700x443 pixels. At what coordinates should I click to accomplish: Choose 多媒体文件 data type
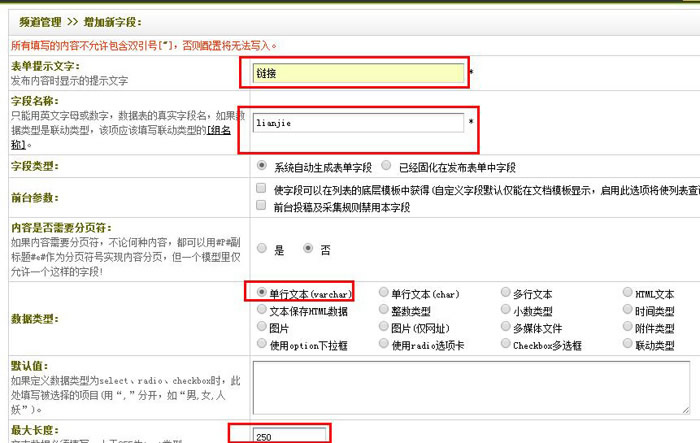(x=505, y=327)
